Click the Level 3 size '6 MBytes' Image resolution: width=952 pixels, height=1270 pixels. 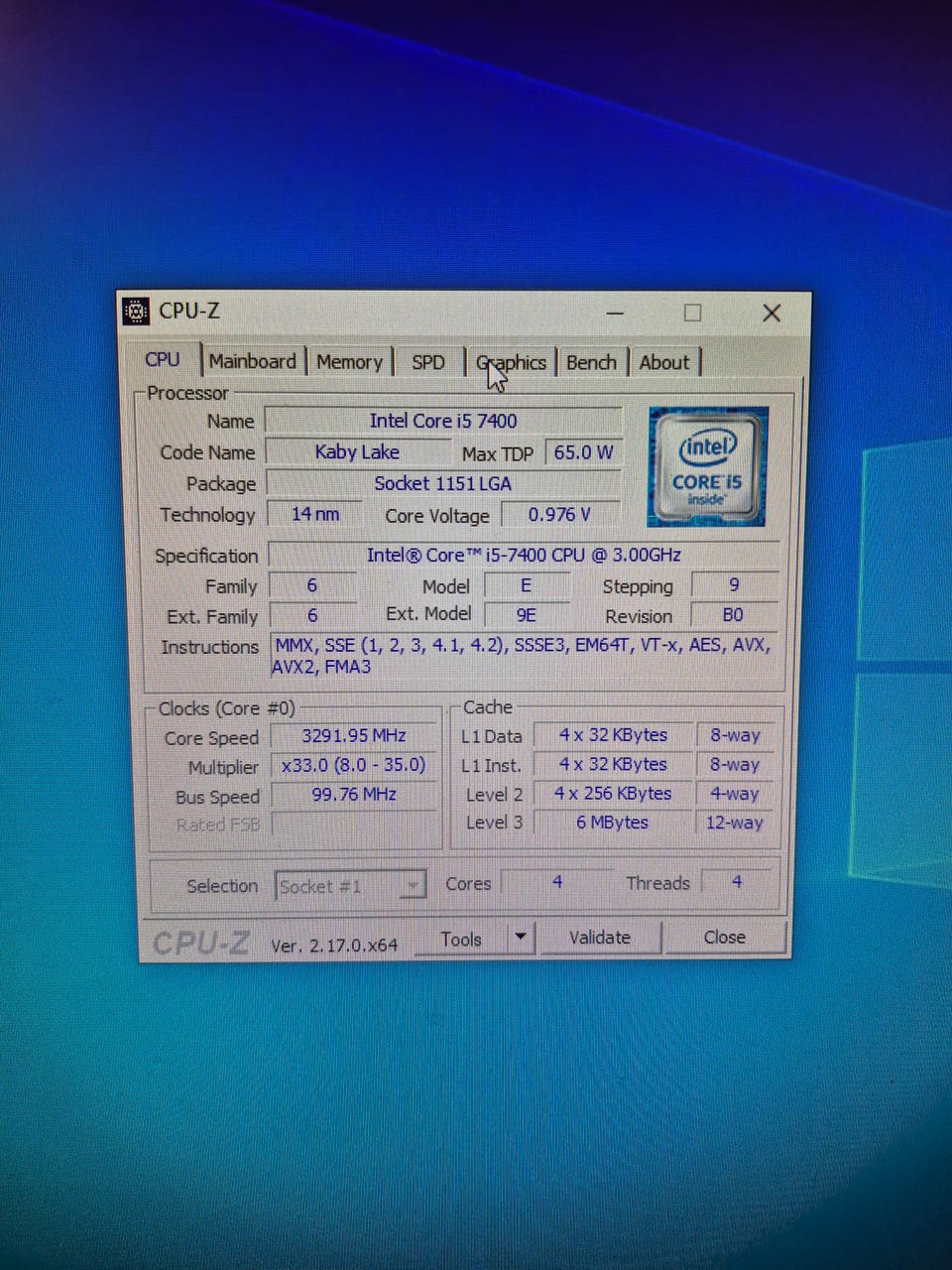[613, 823]
